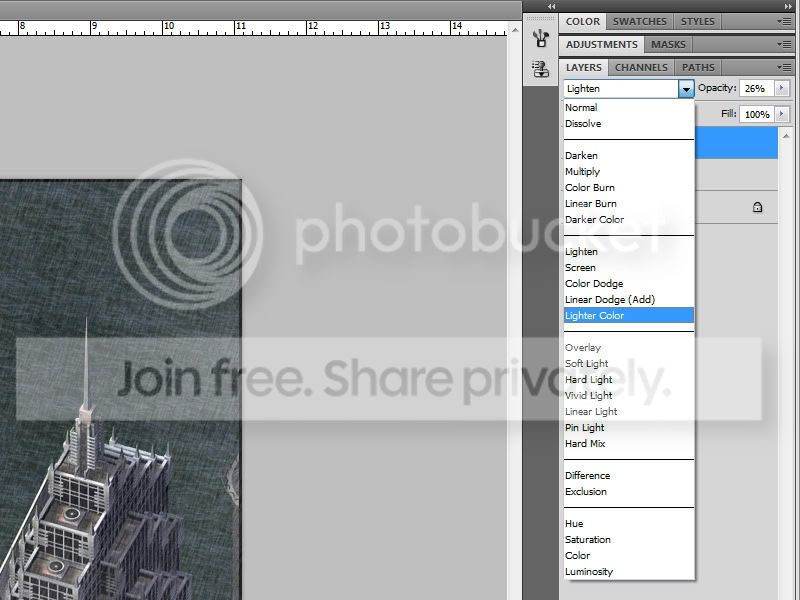Choose Hue blend mode
The height and width of the screenshot is (600, 800).
point(629,523)
